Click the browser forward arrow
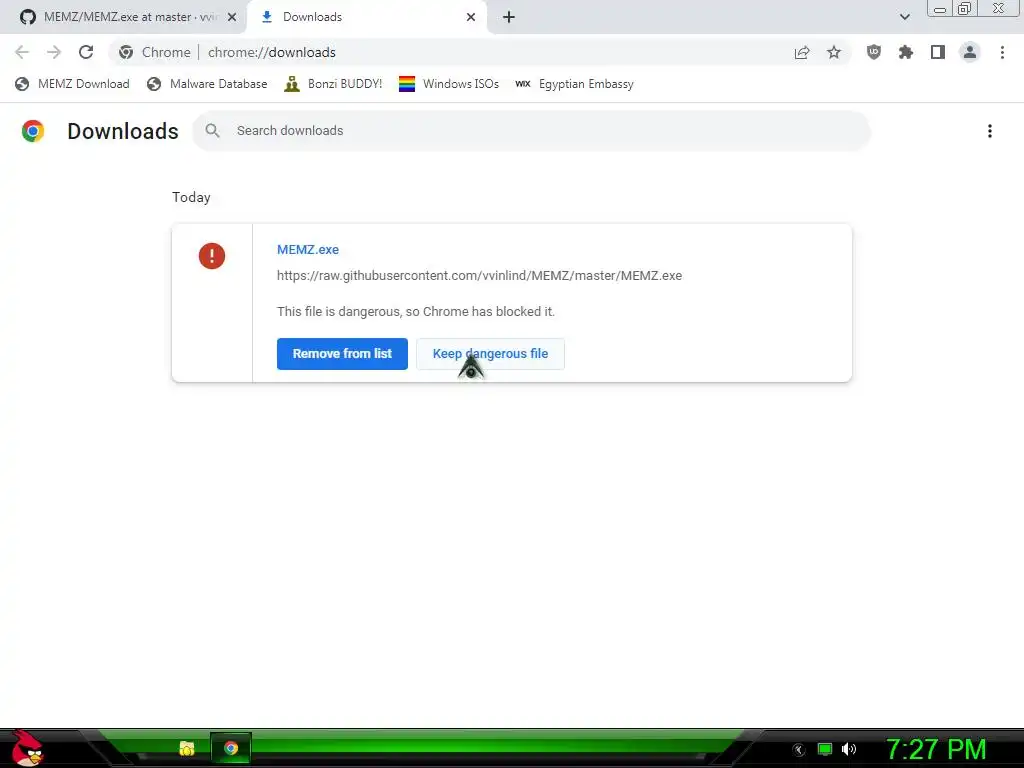The height and width of the screenshot is (768, 1024). pos(54,52)
